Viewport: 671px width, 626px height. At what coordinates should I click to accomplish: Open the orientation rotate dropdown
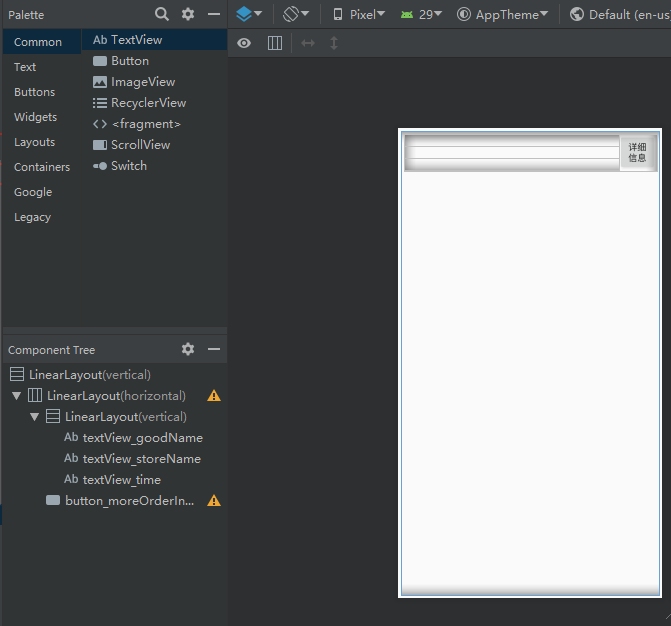click(x=295, y=14)
